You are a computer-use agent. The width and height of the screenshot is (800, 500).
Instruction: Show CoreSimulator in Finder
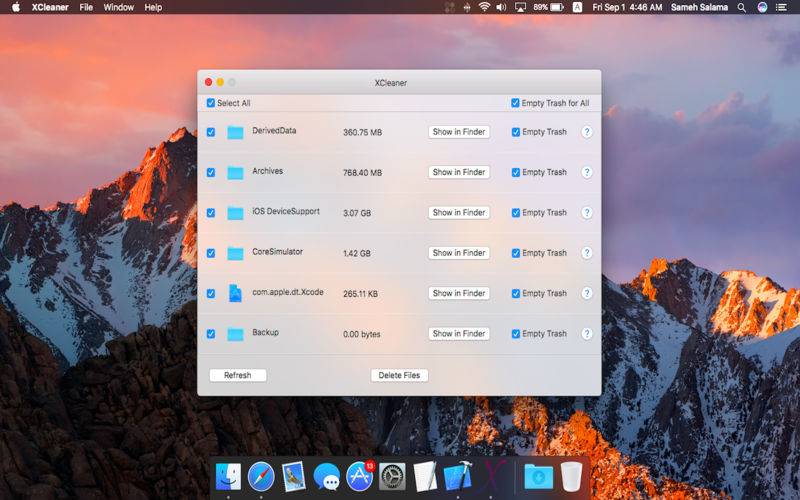459,253
